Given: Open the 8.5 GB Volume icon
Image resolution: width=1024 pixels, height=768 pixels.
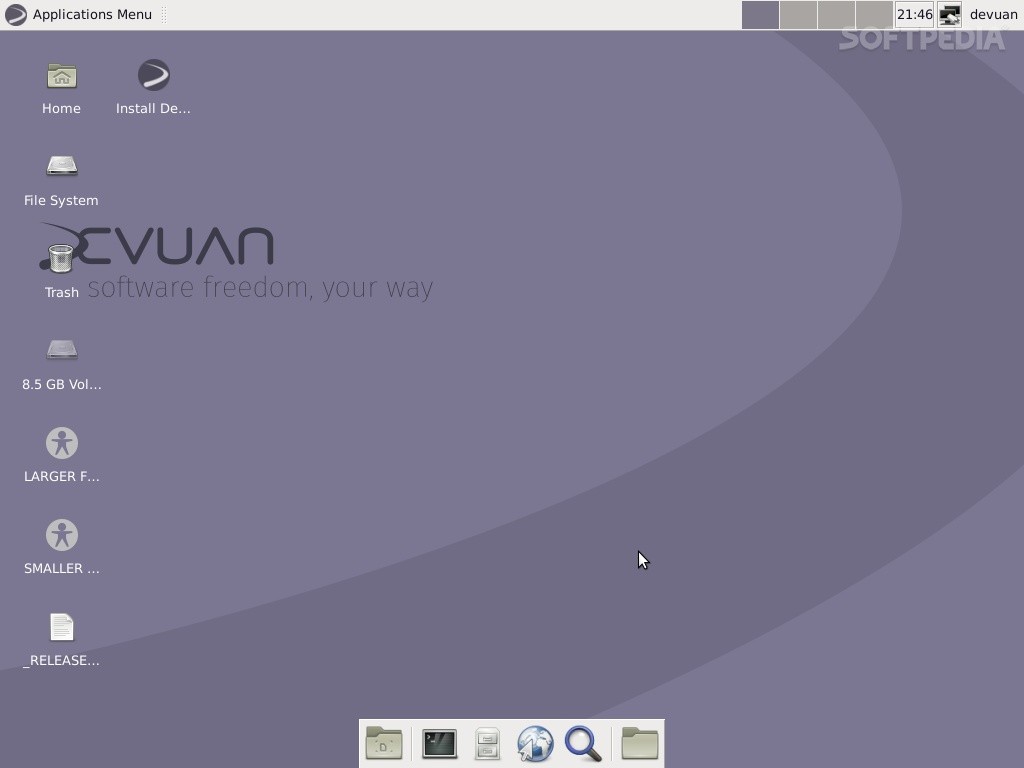Looking at the screenshot, I should [61, 351].
